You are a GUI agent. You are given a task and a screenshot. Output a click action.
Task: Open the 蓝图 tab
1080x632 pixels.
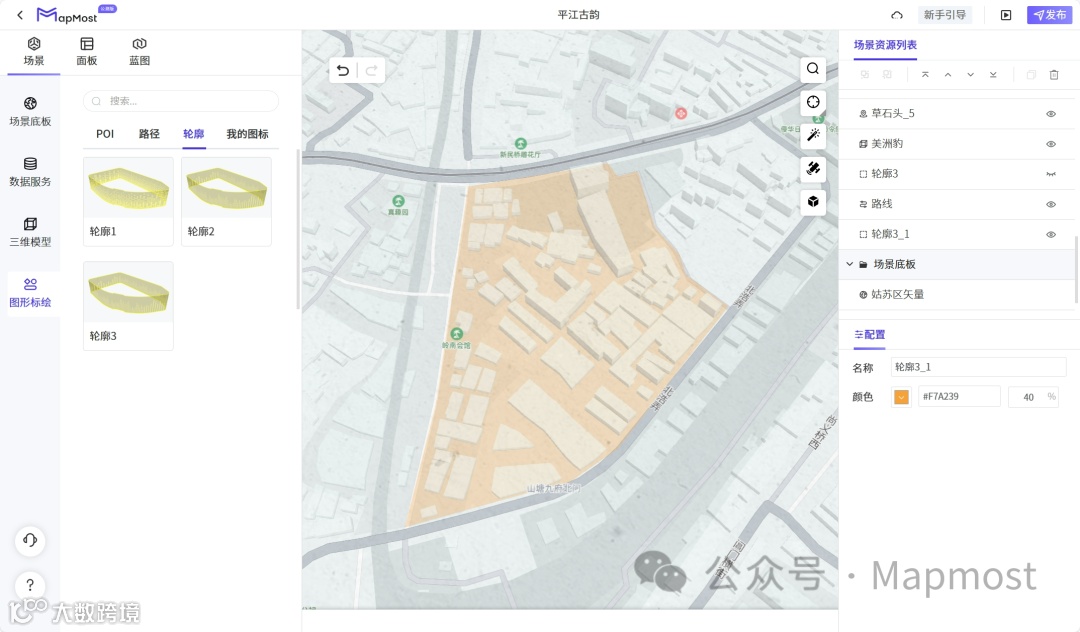click(139, 51)
